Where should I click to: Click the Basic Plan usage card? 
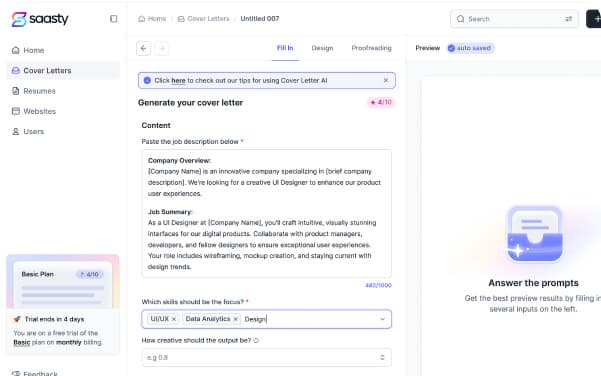63,284
